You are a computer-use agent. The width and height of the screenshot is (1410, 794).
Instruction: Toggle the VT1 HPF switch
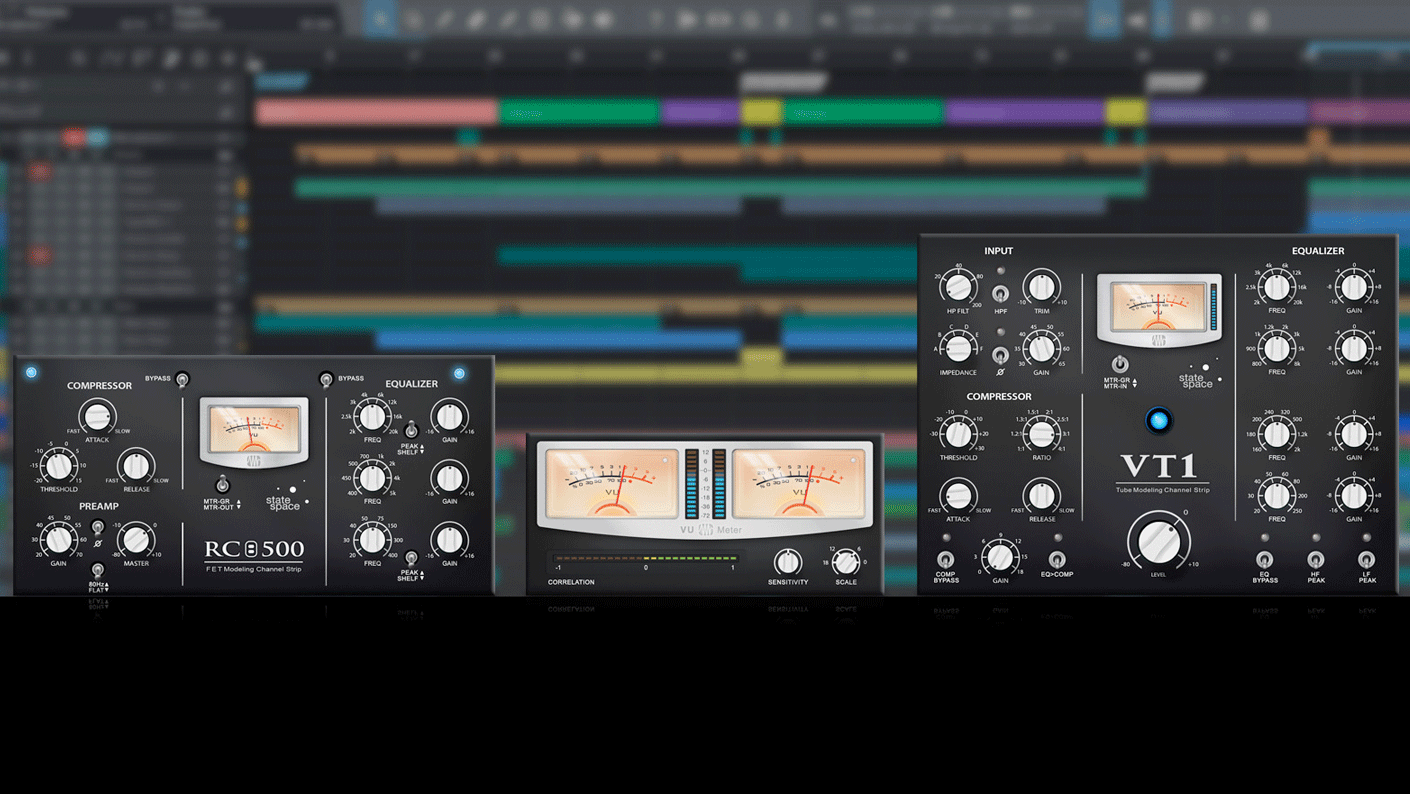1000,295
